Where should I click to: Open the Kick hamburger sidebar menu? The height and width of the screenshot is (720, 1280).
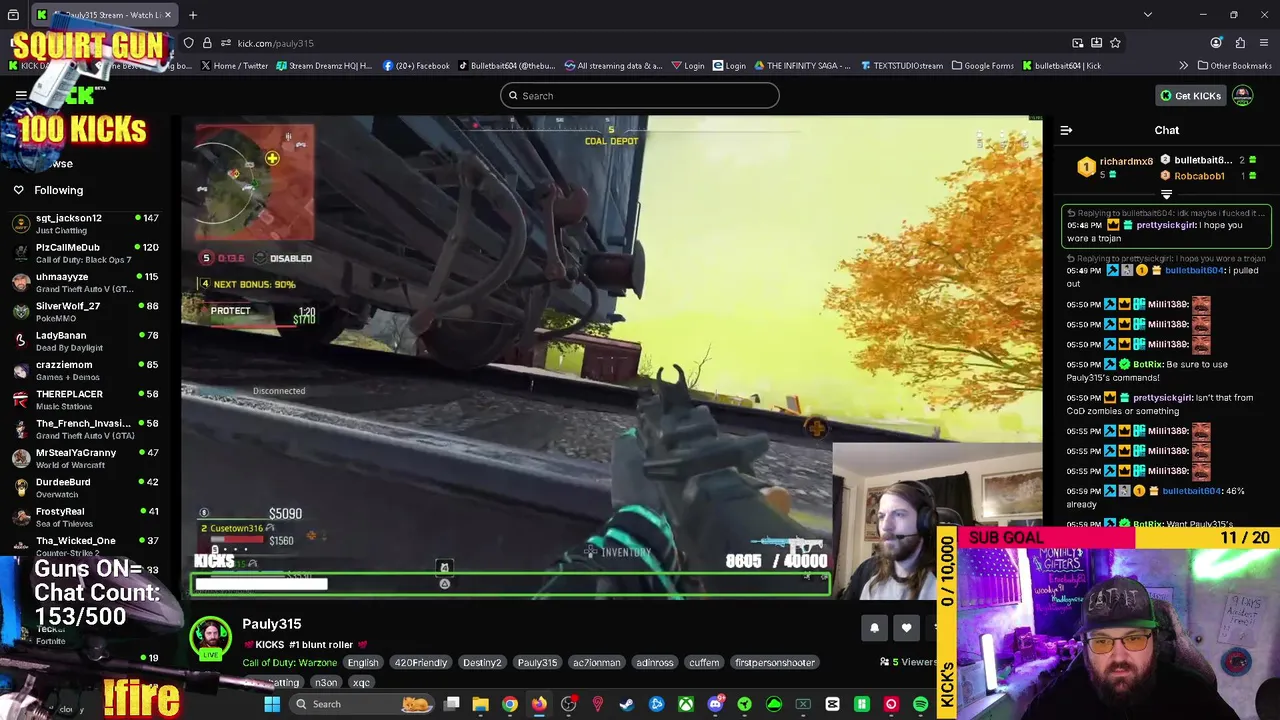[21, 96]
